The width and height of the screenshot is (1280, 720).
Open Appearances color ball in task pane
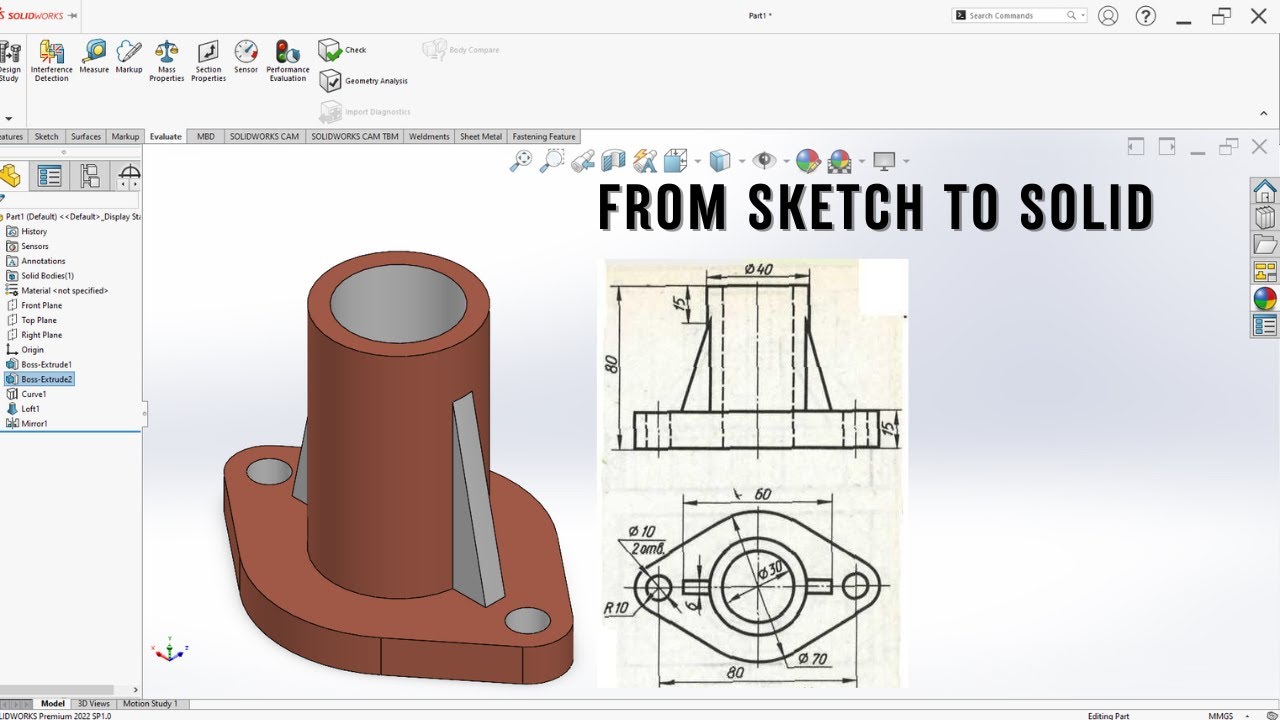1265,298
